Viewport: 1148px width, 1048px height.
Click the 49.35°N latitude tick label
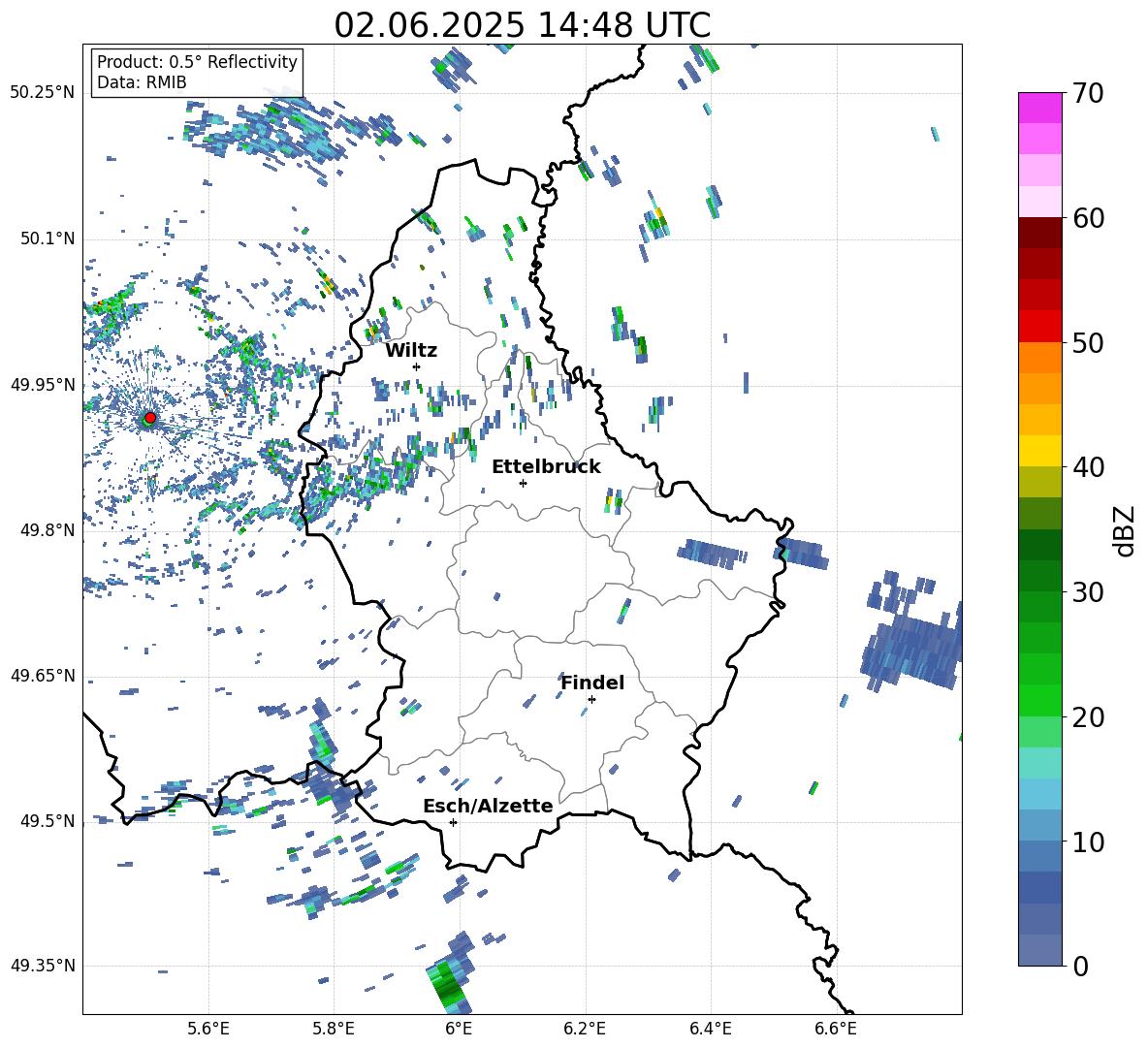[43, 966]
